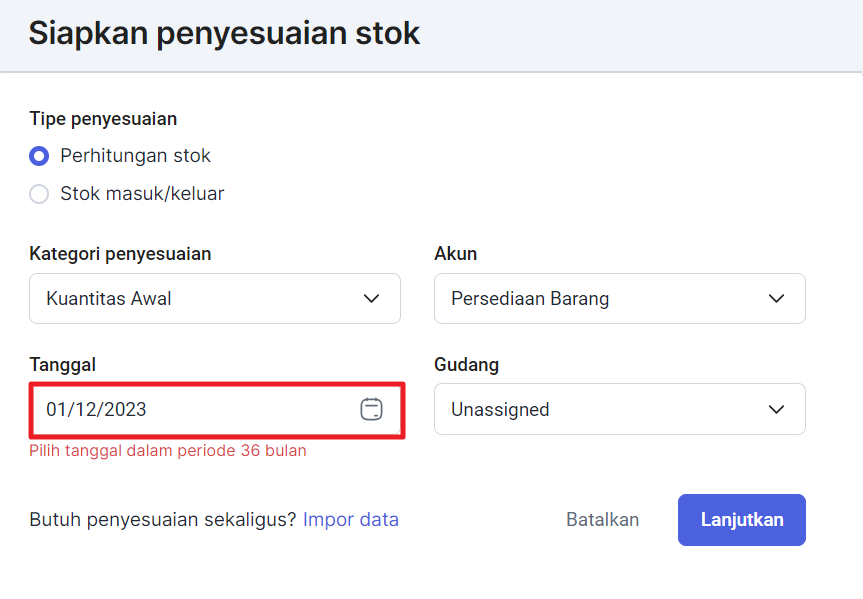863x599 pixels.
Task: Click the Batalkan button
Action: pyautogui.click(x=603, y=520)
